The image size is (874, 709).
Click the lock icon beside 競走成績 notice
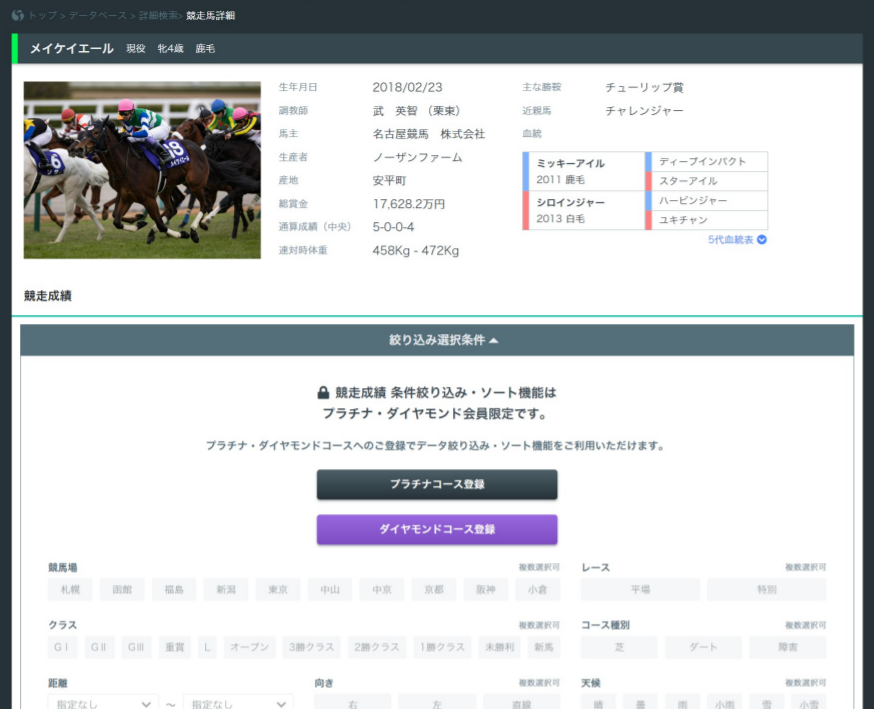(x=323, y=392)
